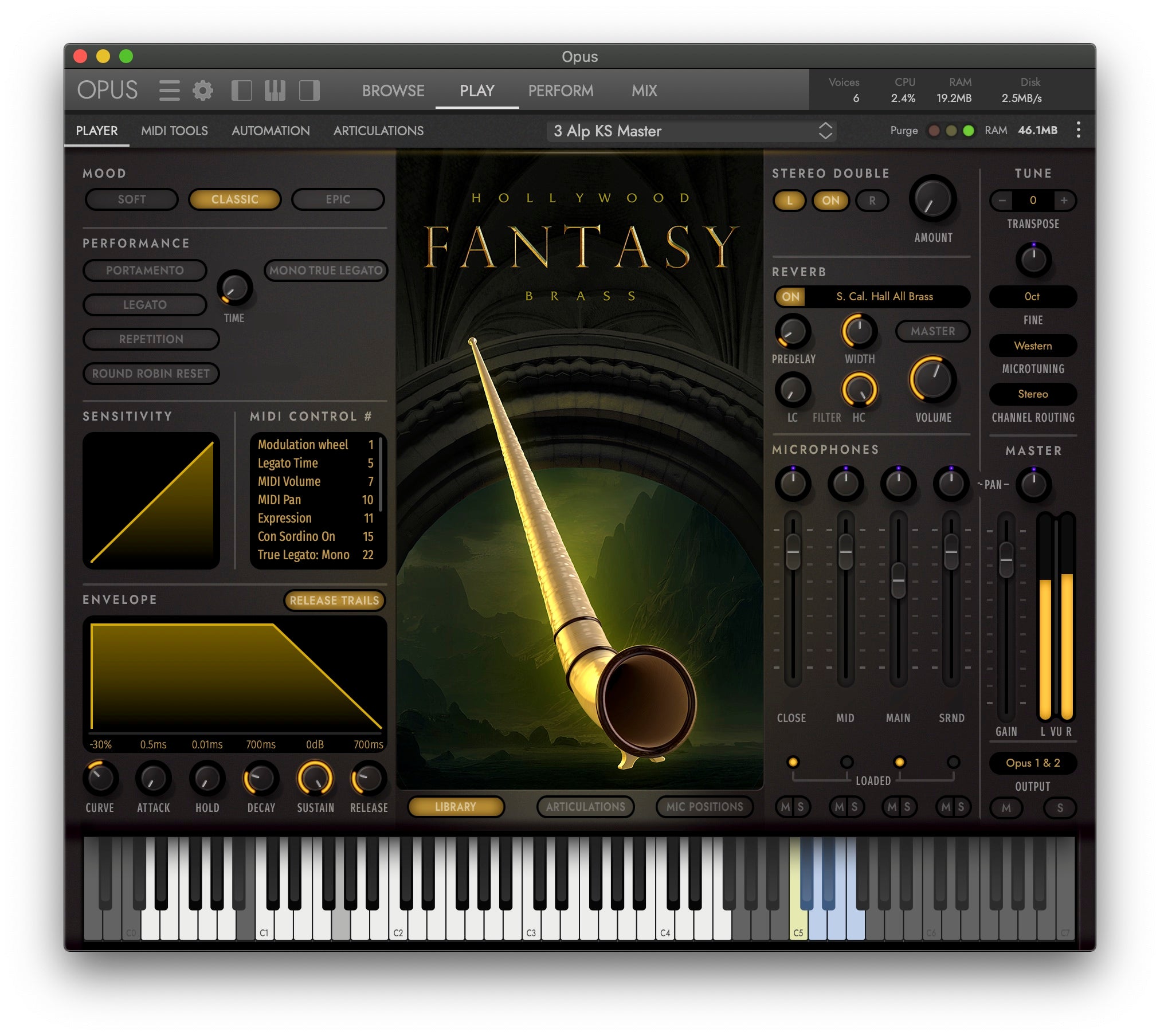Open the Opus hamburger menu
Screen dimensions: 1160x1036
click(170, 91)
